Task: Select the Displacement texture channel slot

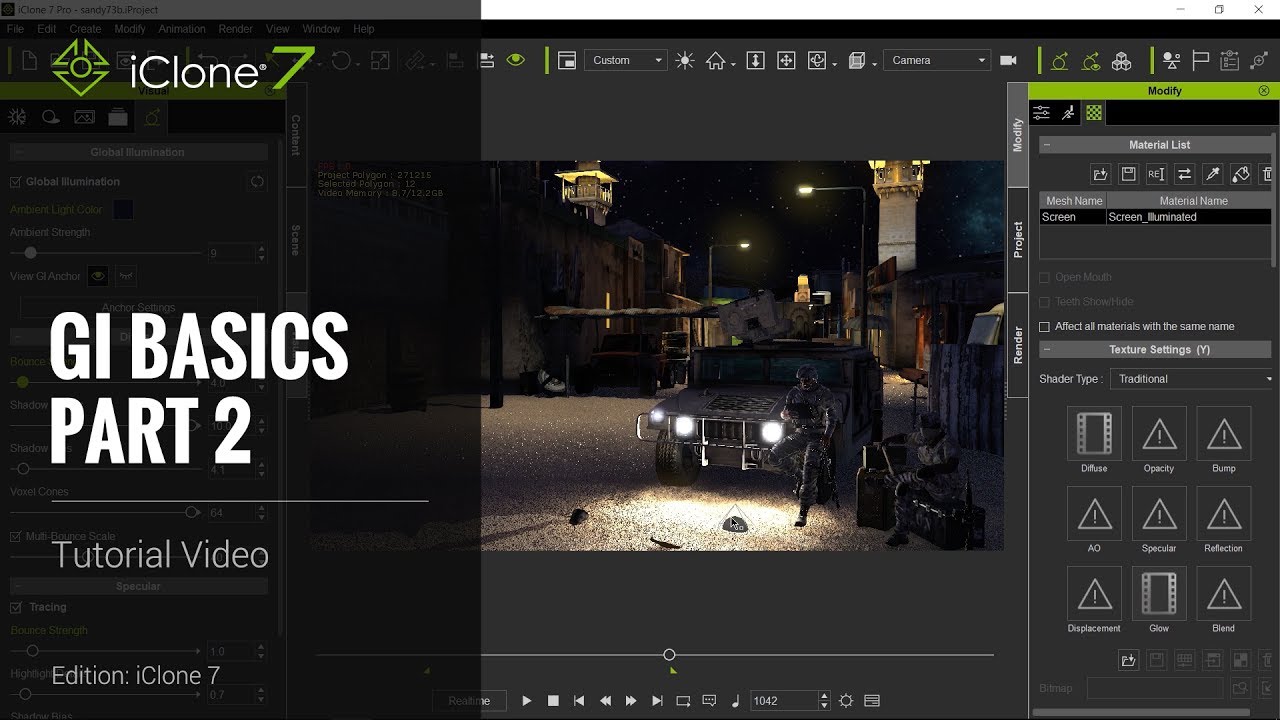Action: coord(1094,594)
